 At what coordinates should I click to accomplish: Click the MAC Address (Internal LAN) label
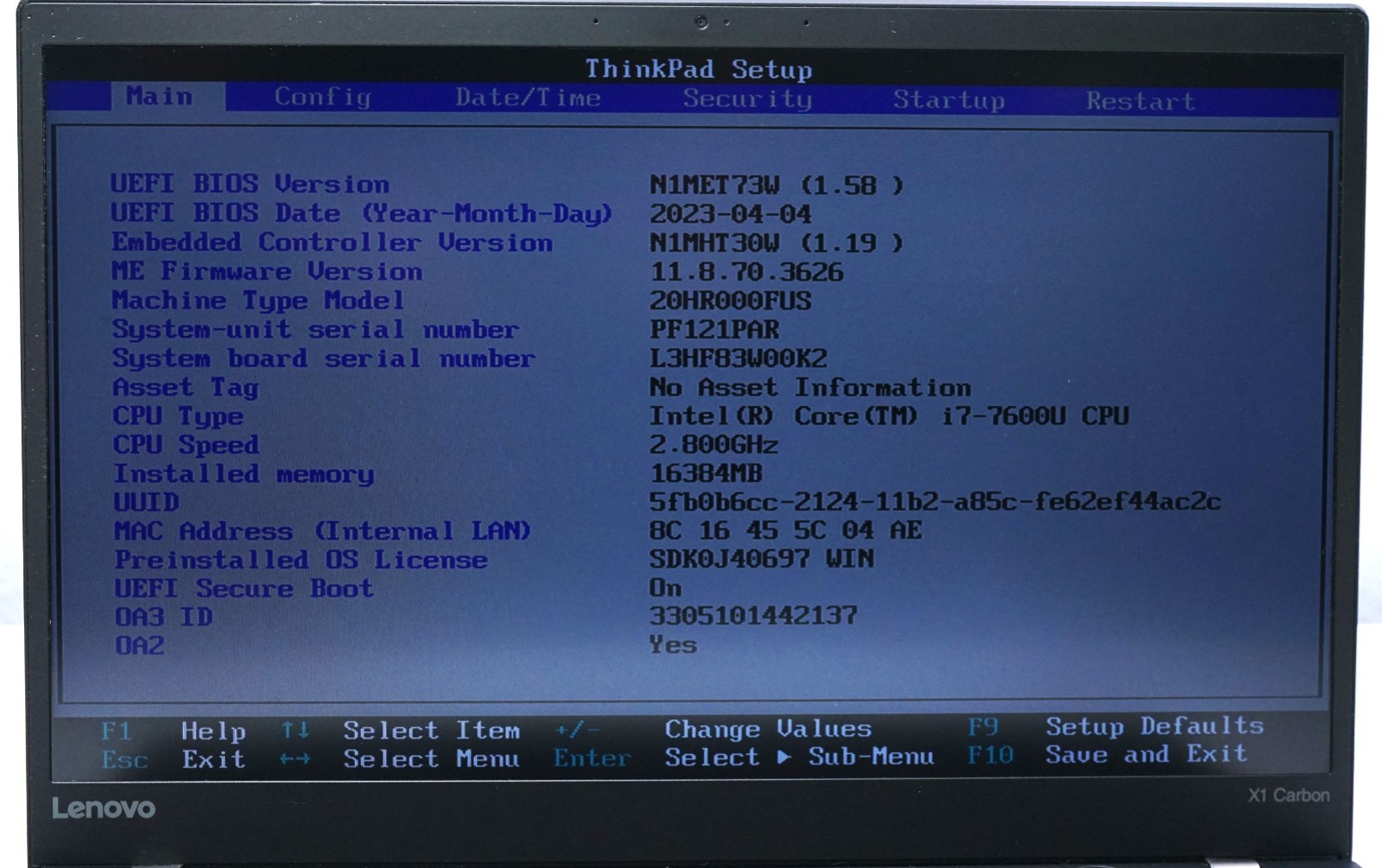(x=322, y=530)
